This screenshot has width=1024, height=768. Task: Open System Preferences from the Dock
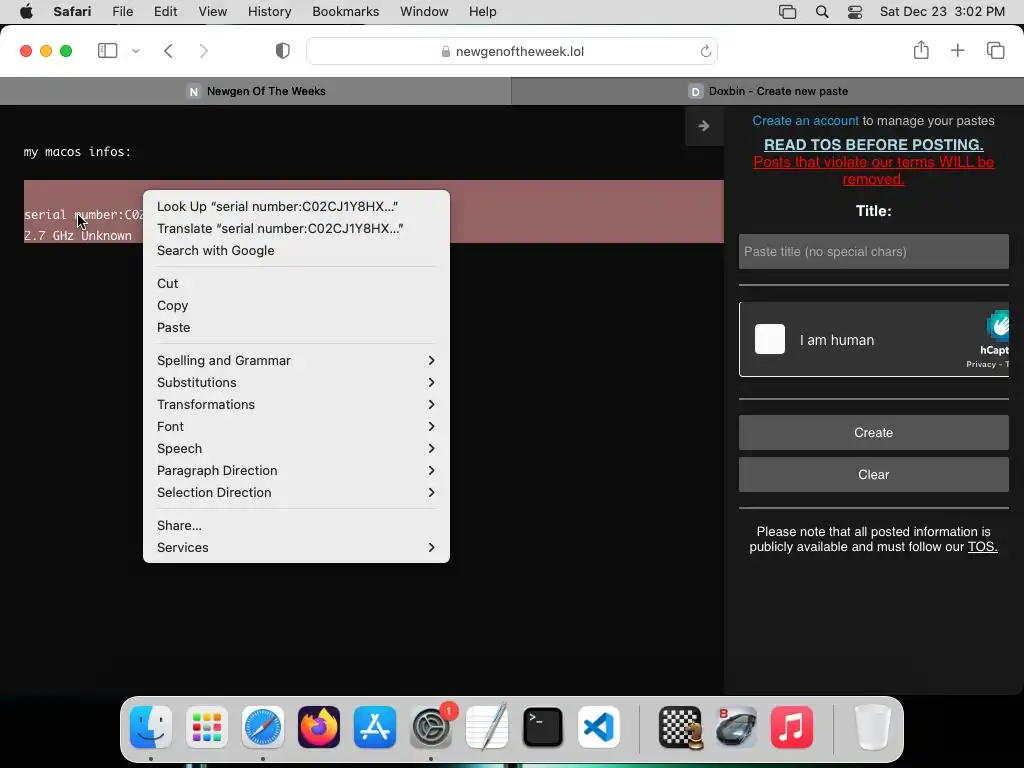click(x=431, y=727)
